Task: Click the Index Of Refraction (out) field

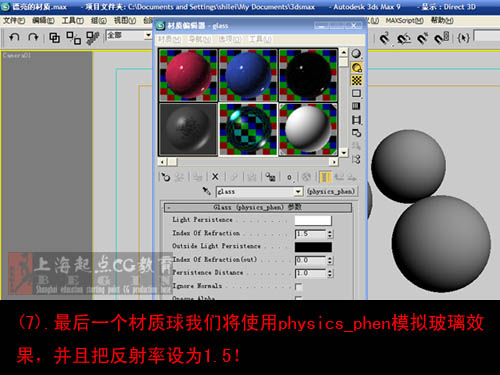Action: click(310, 260)
